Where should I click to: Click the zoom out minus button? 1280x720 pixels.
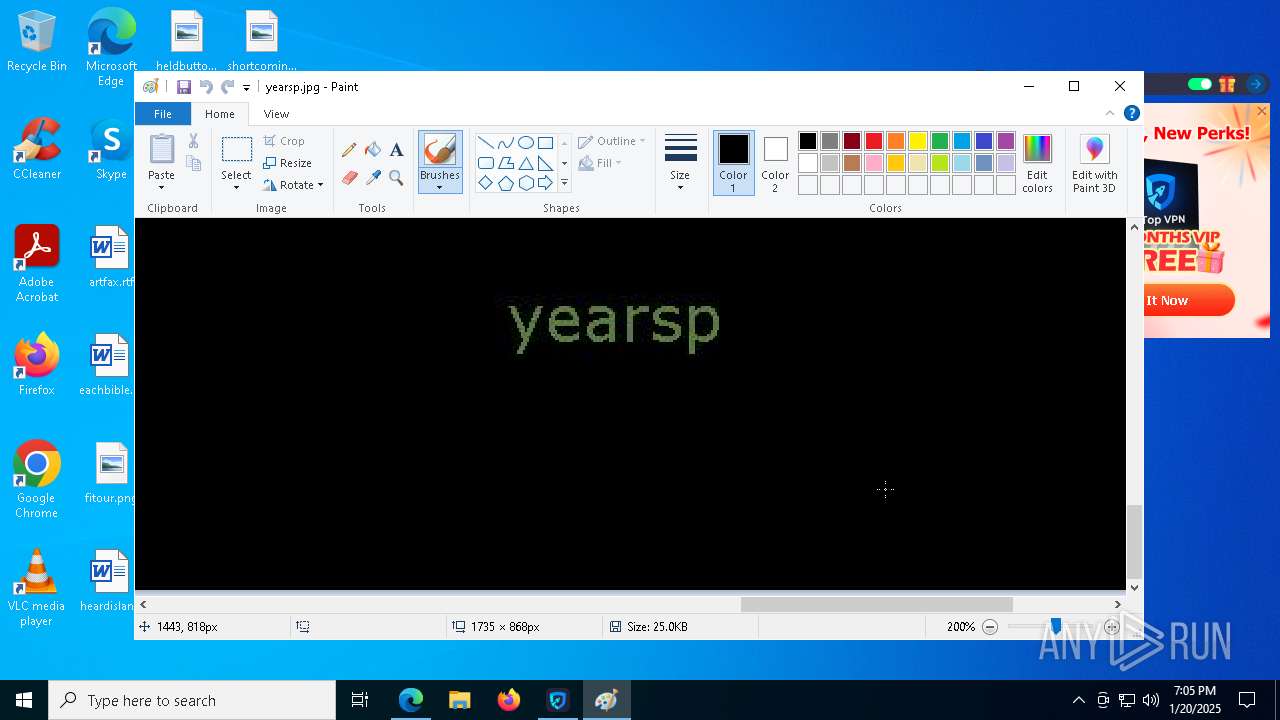[990, 627]
